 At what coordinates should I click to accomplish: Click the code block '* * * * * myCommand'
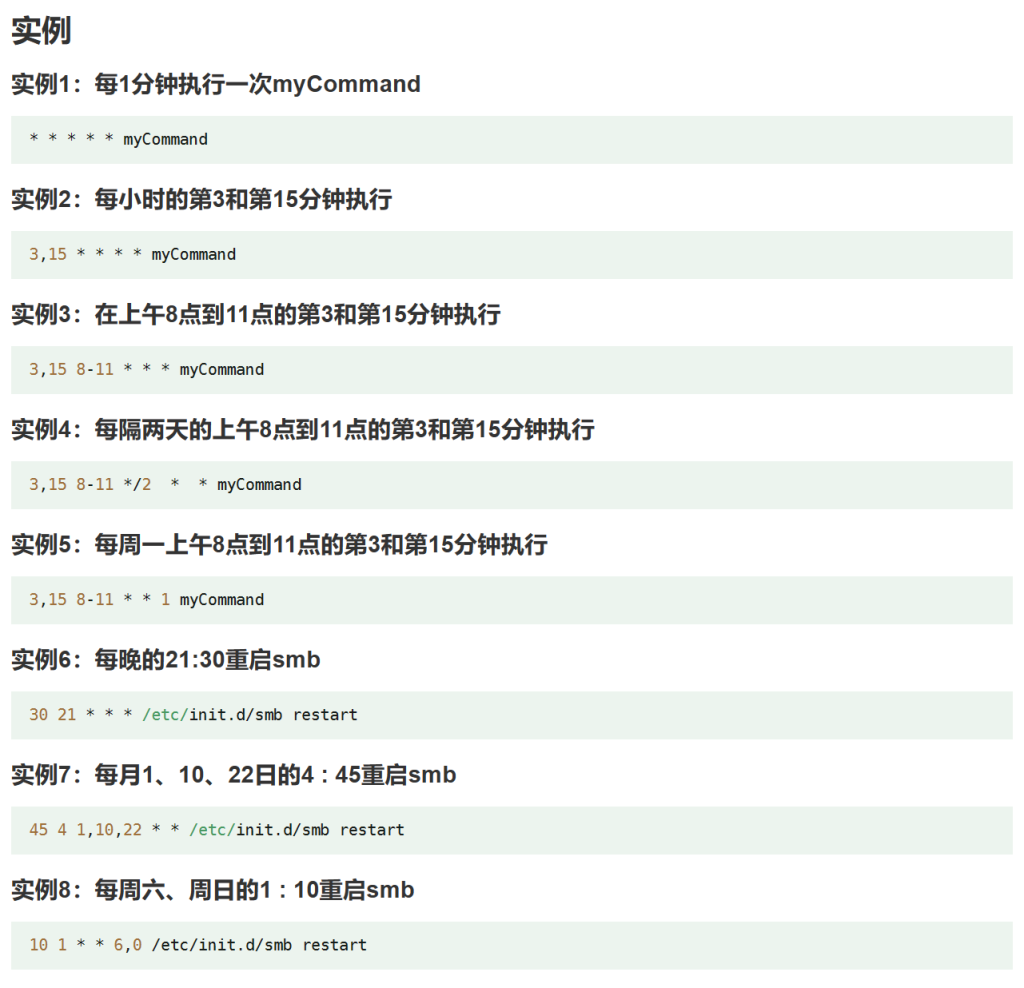point(119,139)
